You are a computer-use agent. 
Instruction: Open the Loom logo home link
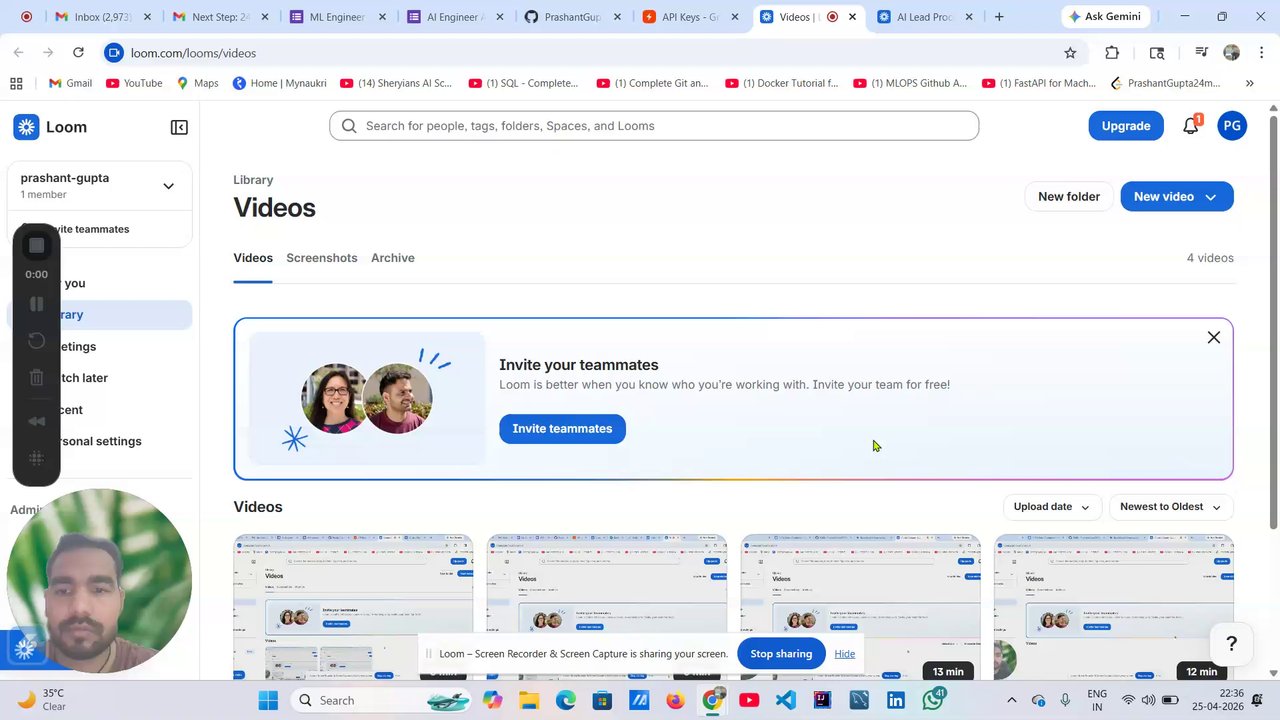click(x=50, y=127)
